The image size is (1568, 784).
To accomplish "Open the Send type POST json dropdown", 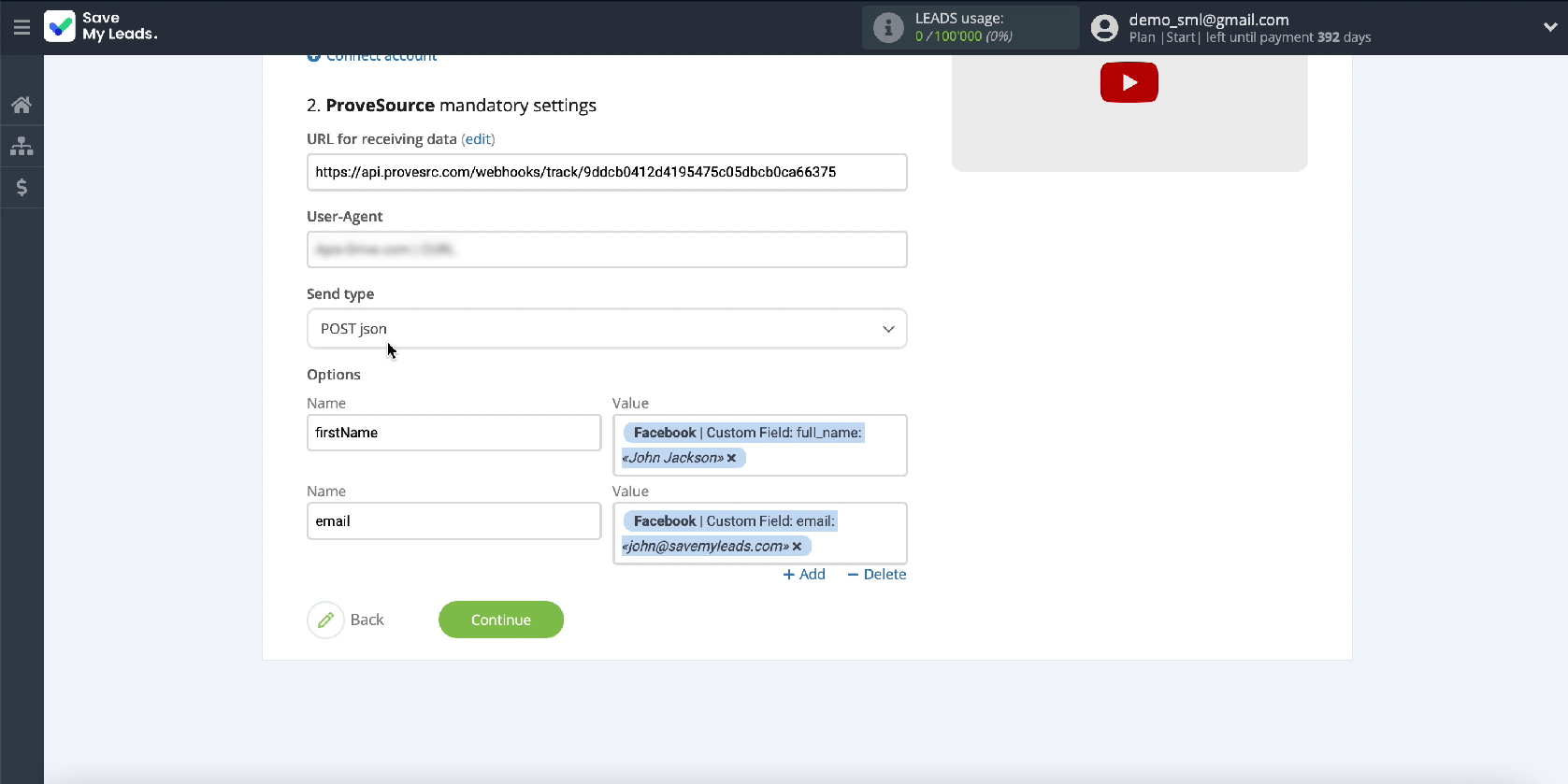I will coord(607,329).
